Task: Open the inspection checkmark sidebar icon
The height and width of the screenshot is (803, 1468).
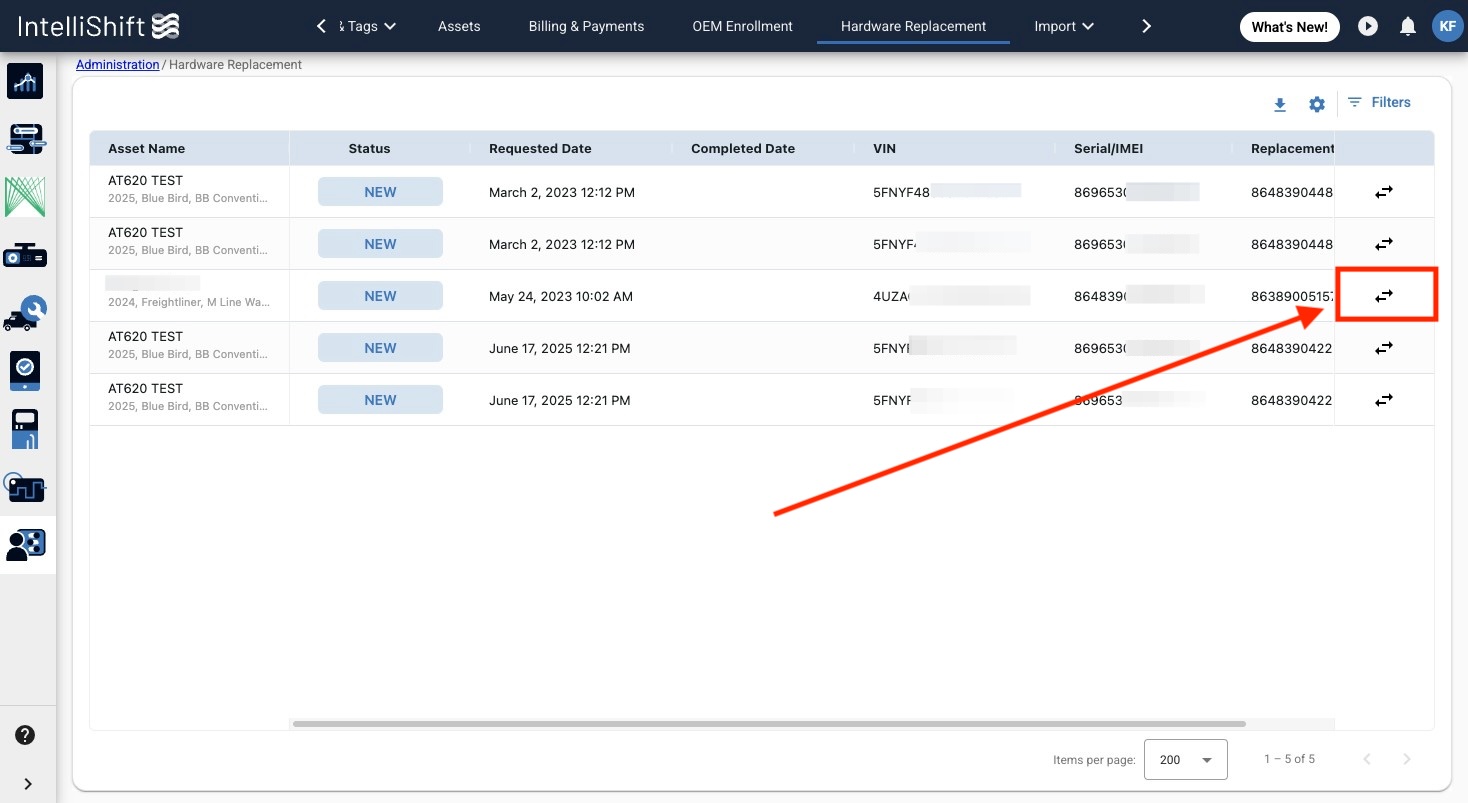Action: point(26,371)
